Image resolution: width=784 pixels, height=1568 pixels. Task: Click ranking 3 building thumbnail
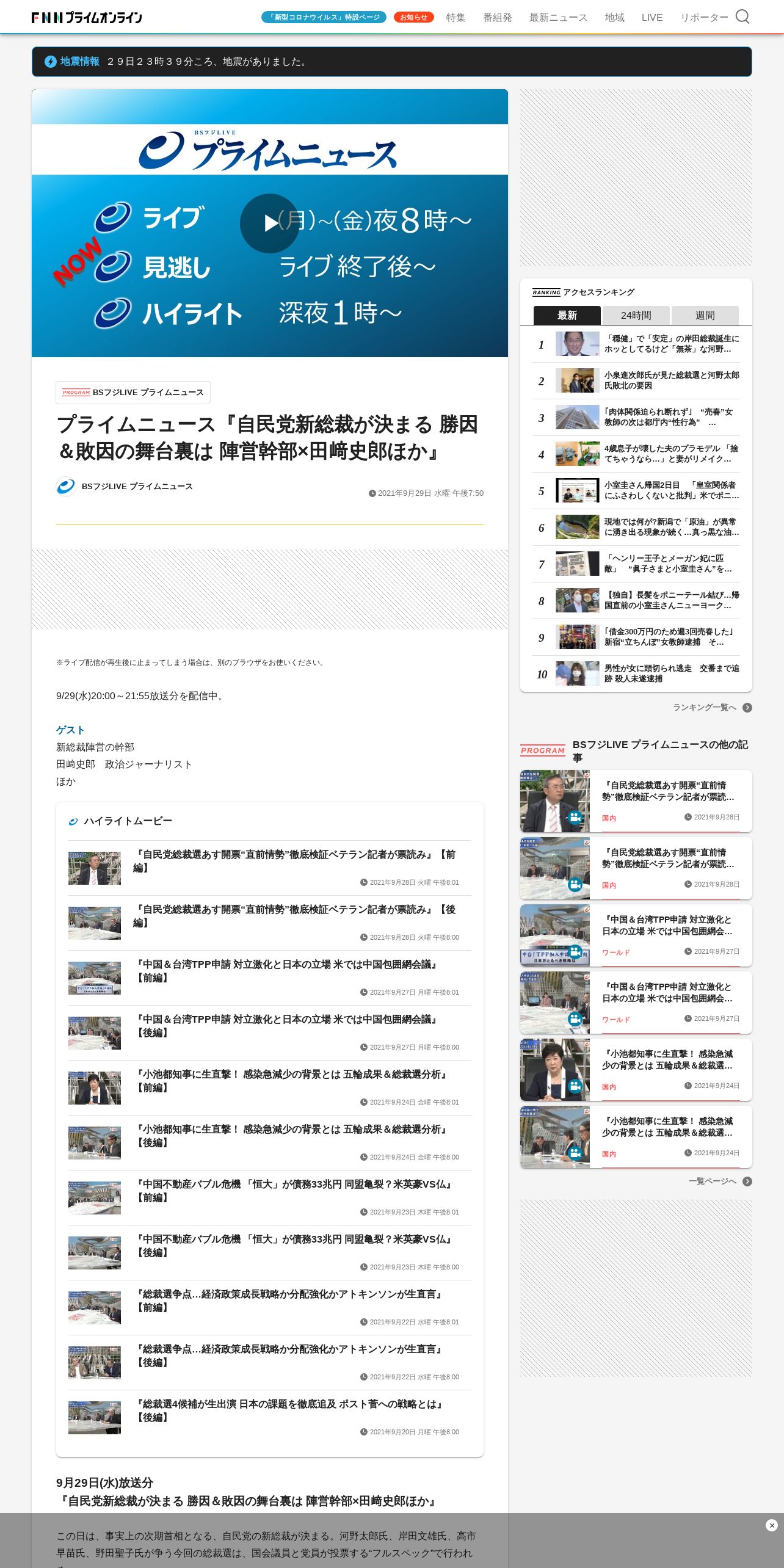point(578,418)
